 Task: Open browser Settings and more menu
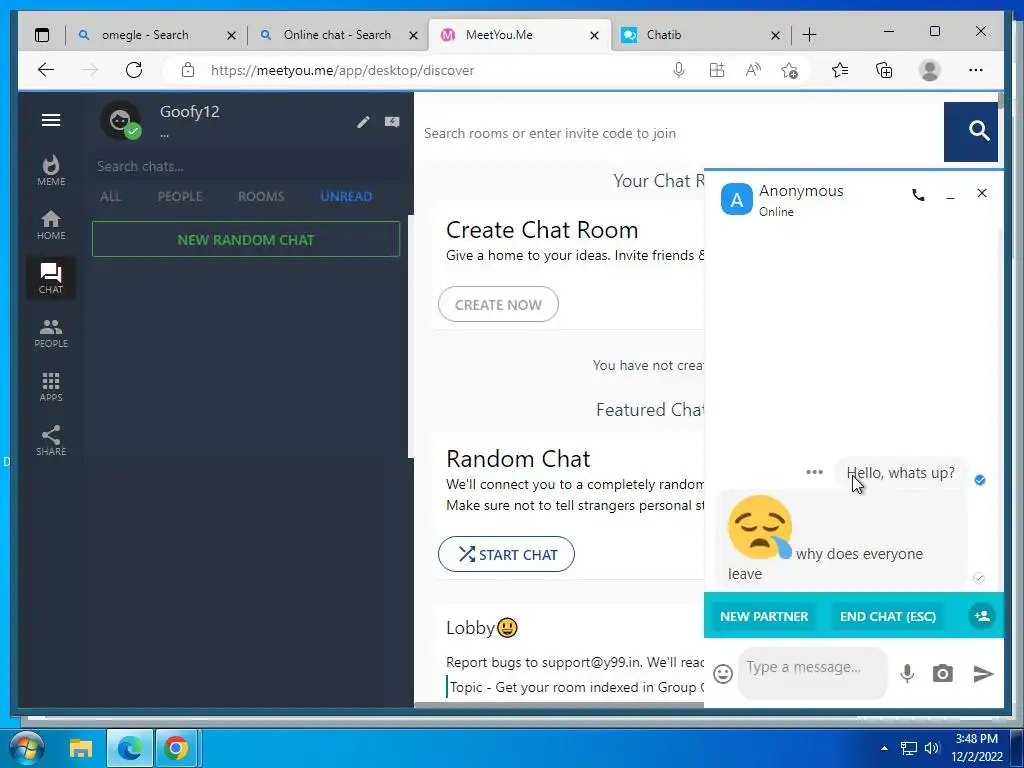(x=976, y=70)
